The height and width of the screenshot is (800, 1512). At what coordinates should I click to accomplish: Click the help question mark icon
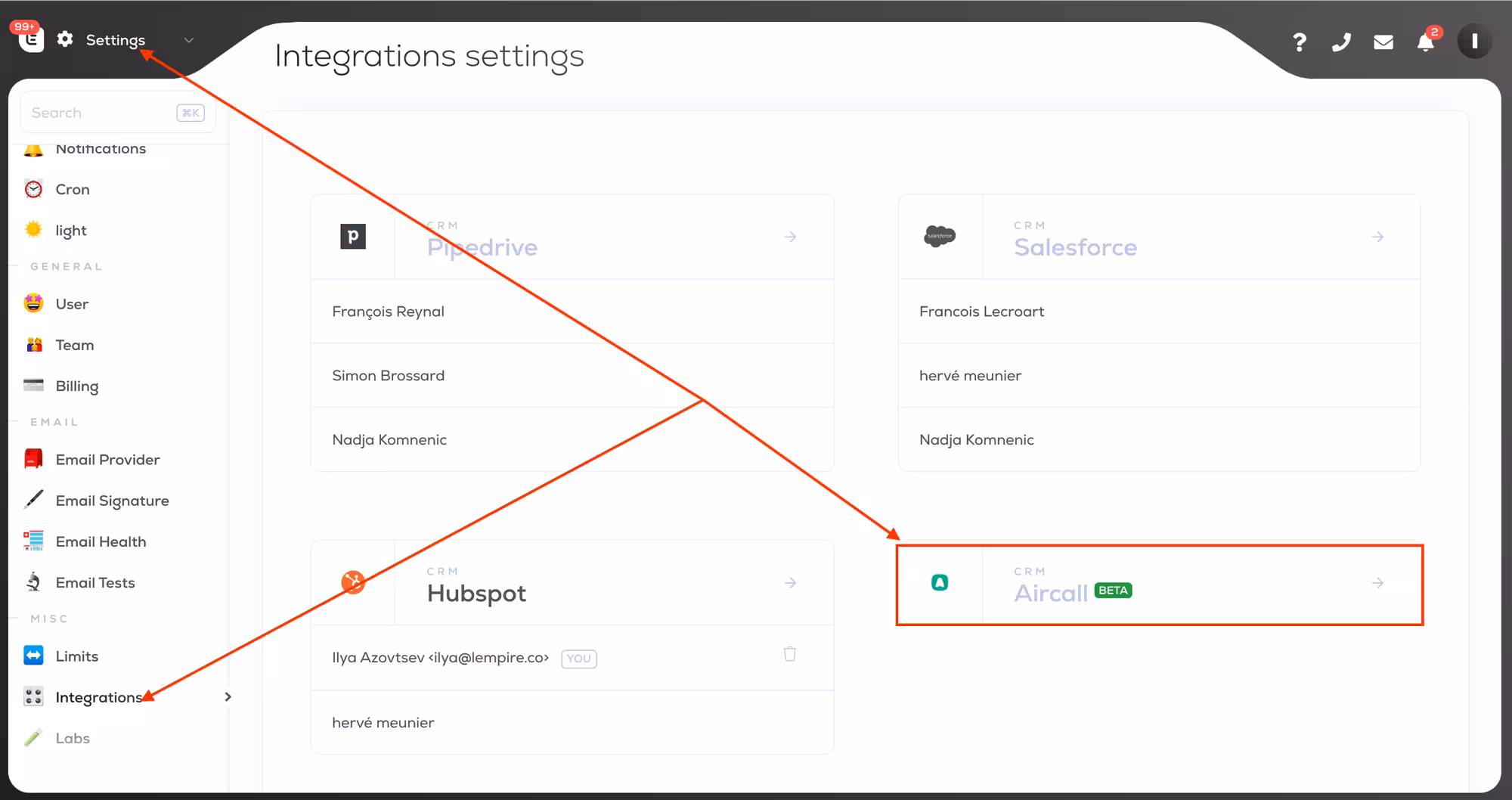[x=1299, y=42]
